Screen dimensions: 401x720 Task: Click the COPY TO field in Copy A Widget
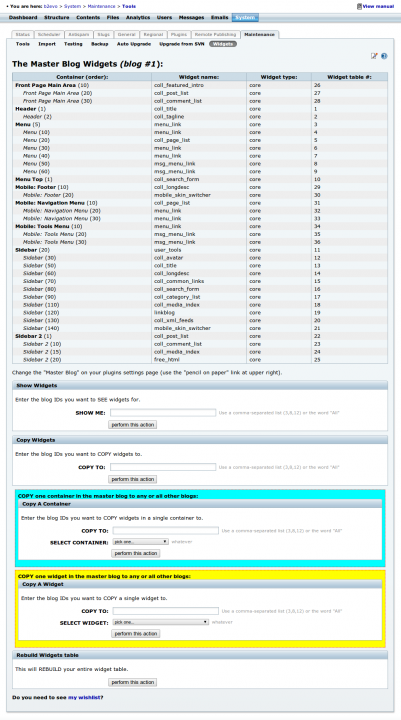tap(166, 611)
